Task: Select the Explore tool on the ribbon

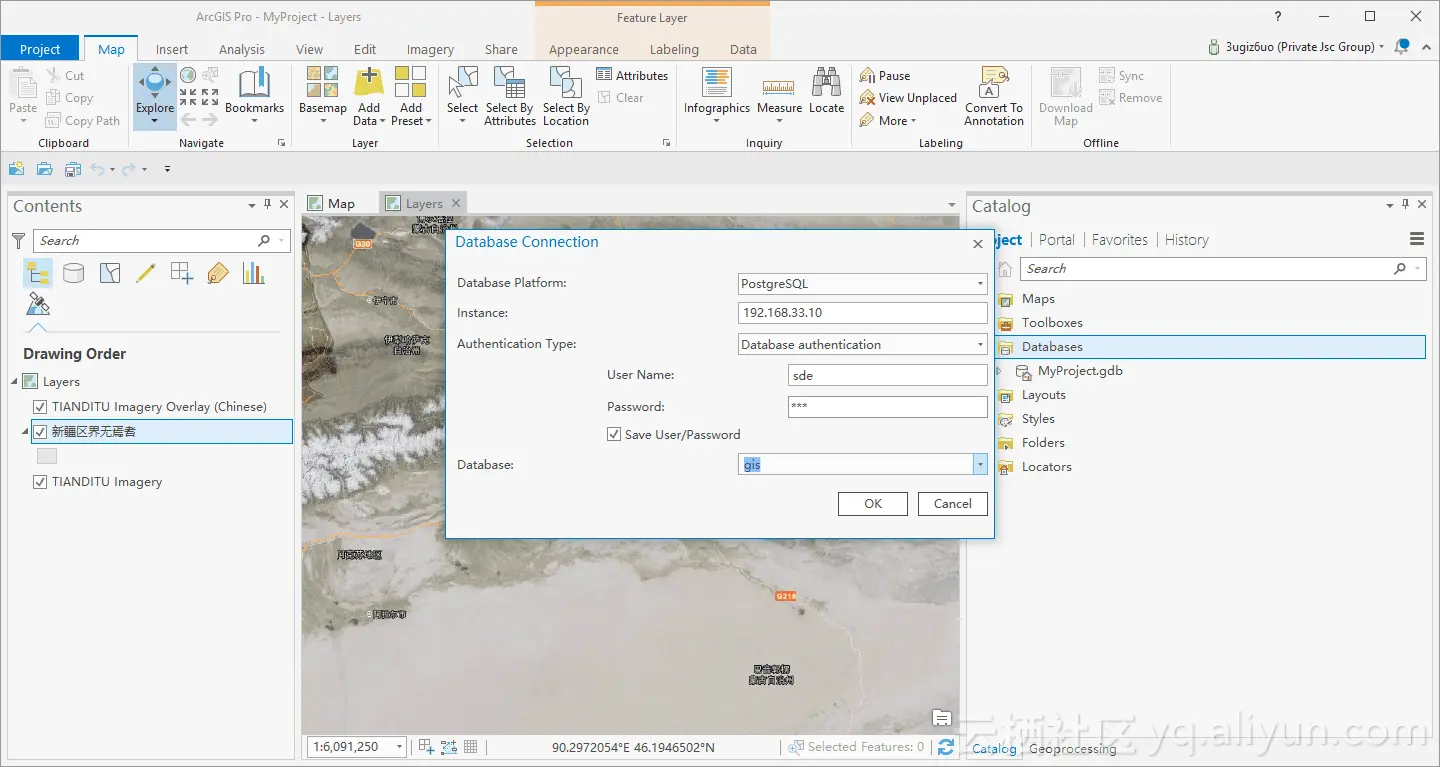Action: 153,96
